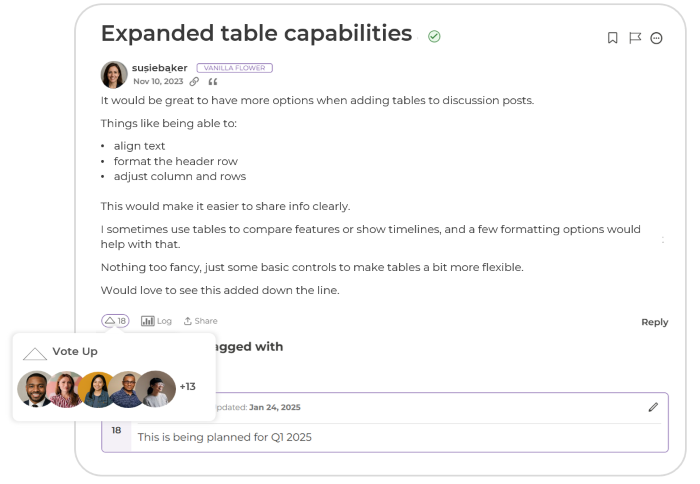This screenshot has width=700, height=484.
Task: Click the 18 vote count box
Action: coord(116,430)
